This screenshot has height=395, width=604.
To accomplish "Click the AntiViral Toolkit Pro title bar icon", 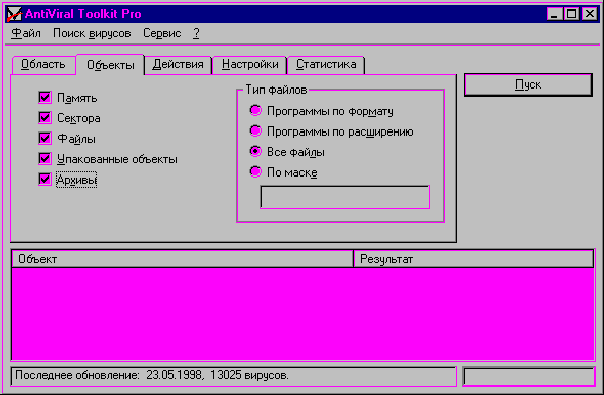I will point(14,14).
